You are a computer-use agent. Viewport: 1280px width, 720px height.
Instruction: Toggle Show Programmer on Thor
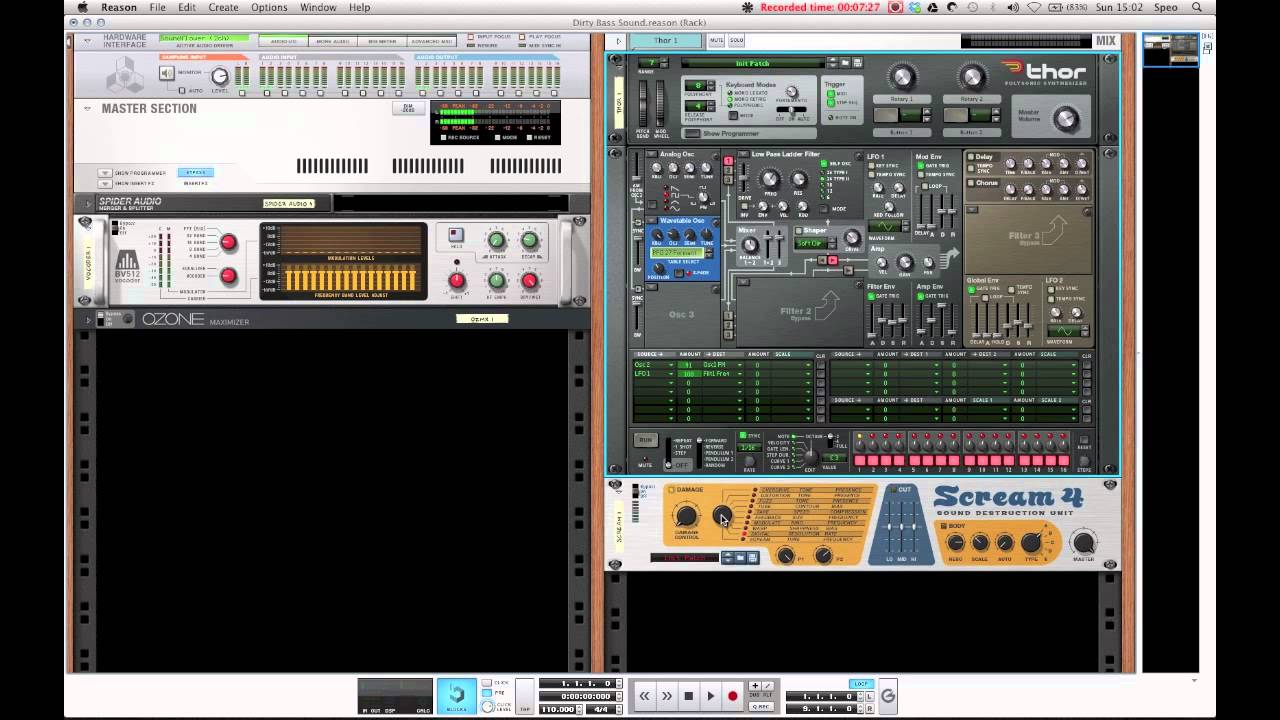694,133
